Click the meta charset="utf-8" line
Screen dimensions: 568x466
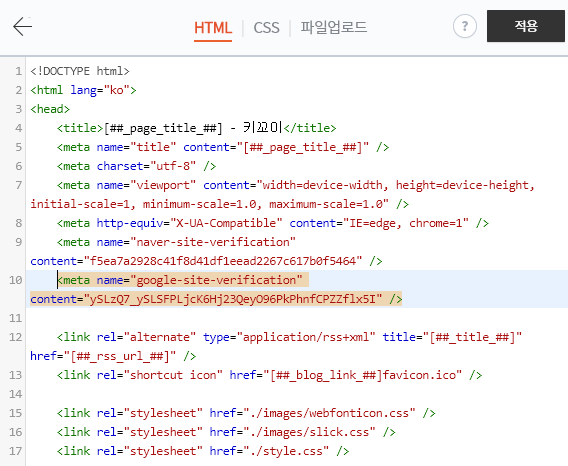tap(137, 166)
